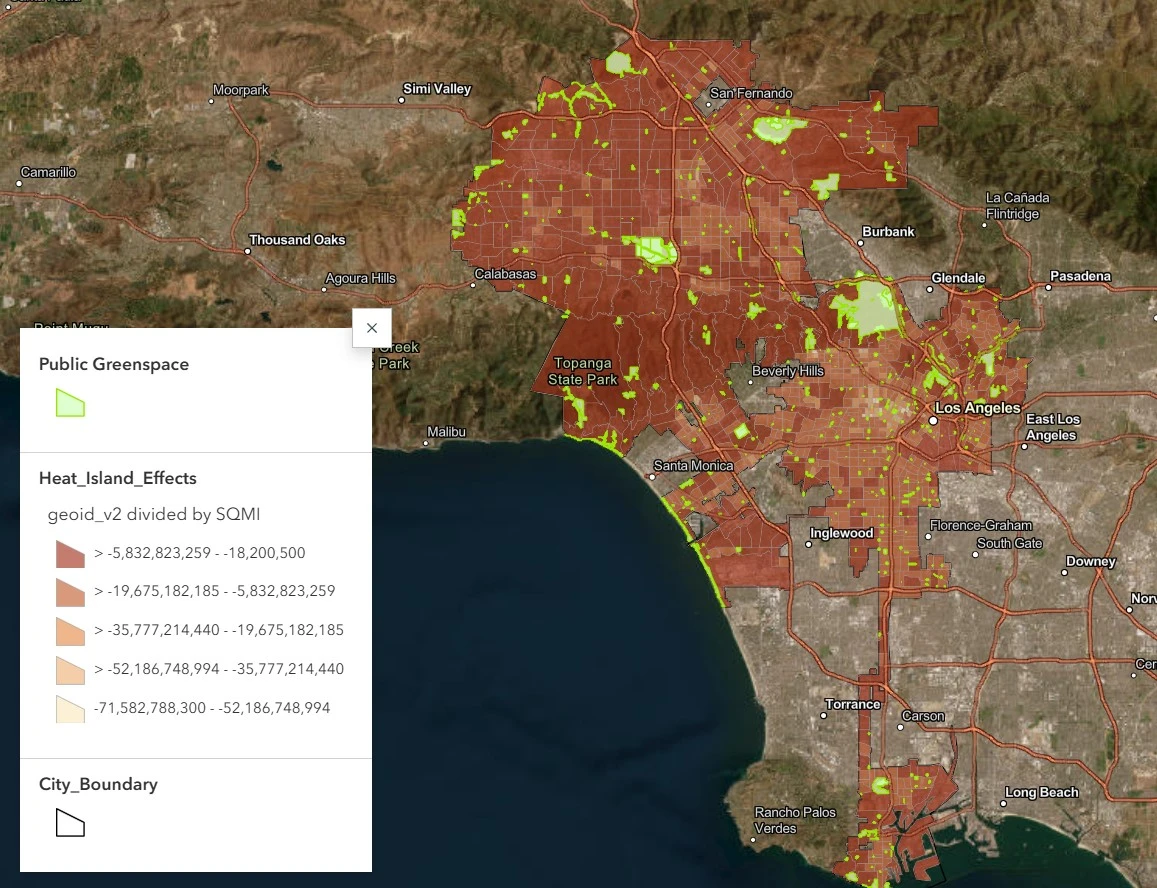Viewport: 1157px width, 888px height.
Task: Click the Simi Valley map label
Action: tap(437, 89)
